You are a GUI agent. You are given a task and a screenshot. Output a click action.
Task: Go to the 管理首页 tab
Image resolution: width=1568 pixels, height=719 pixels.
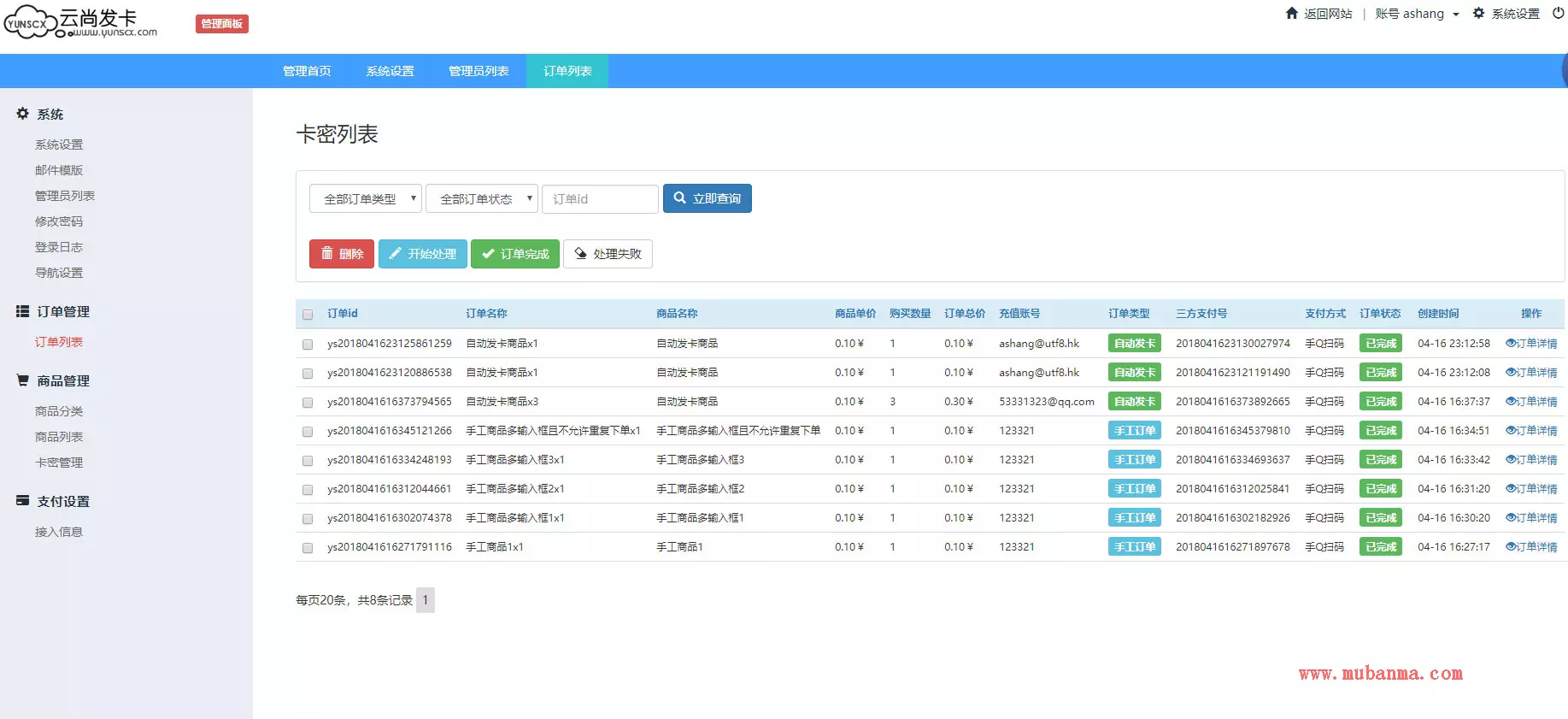[x=307, y=71]
